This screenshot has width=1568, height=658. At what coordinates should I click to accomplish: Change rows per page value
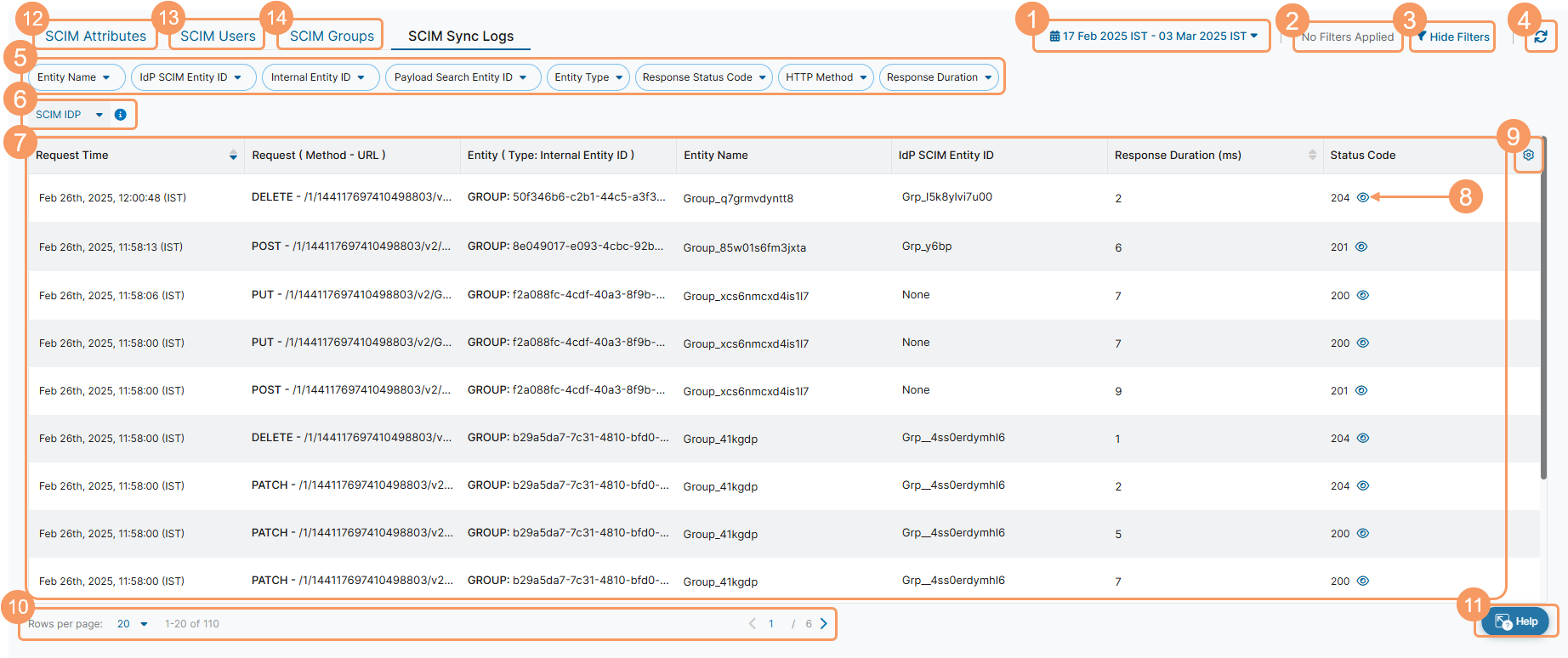point(132,624)
